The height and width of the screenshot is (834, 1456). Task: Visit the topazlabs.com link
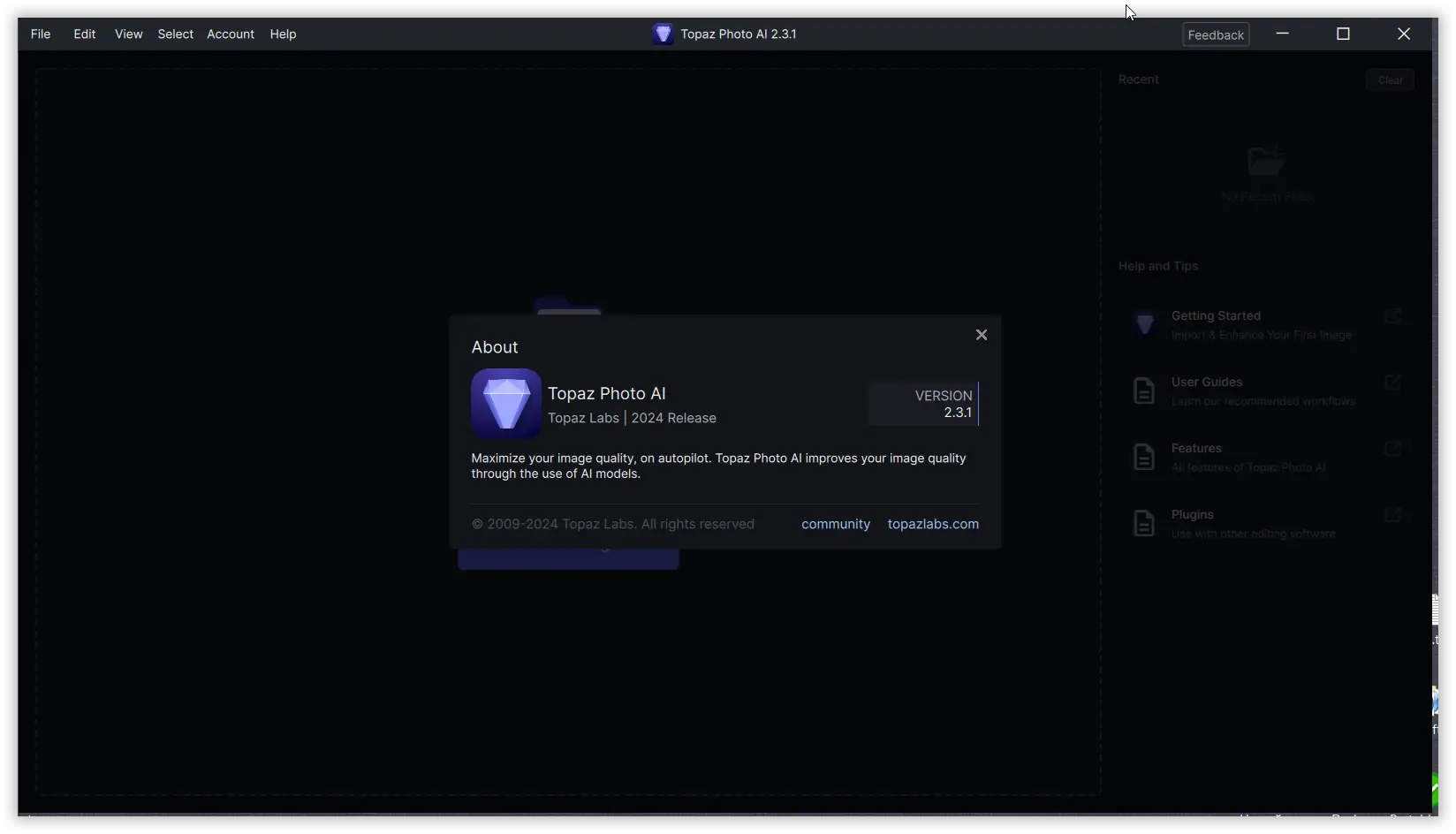(933, 524)
